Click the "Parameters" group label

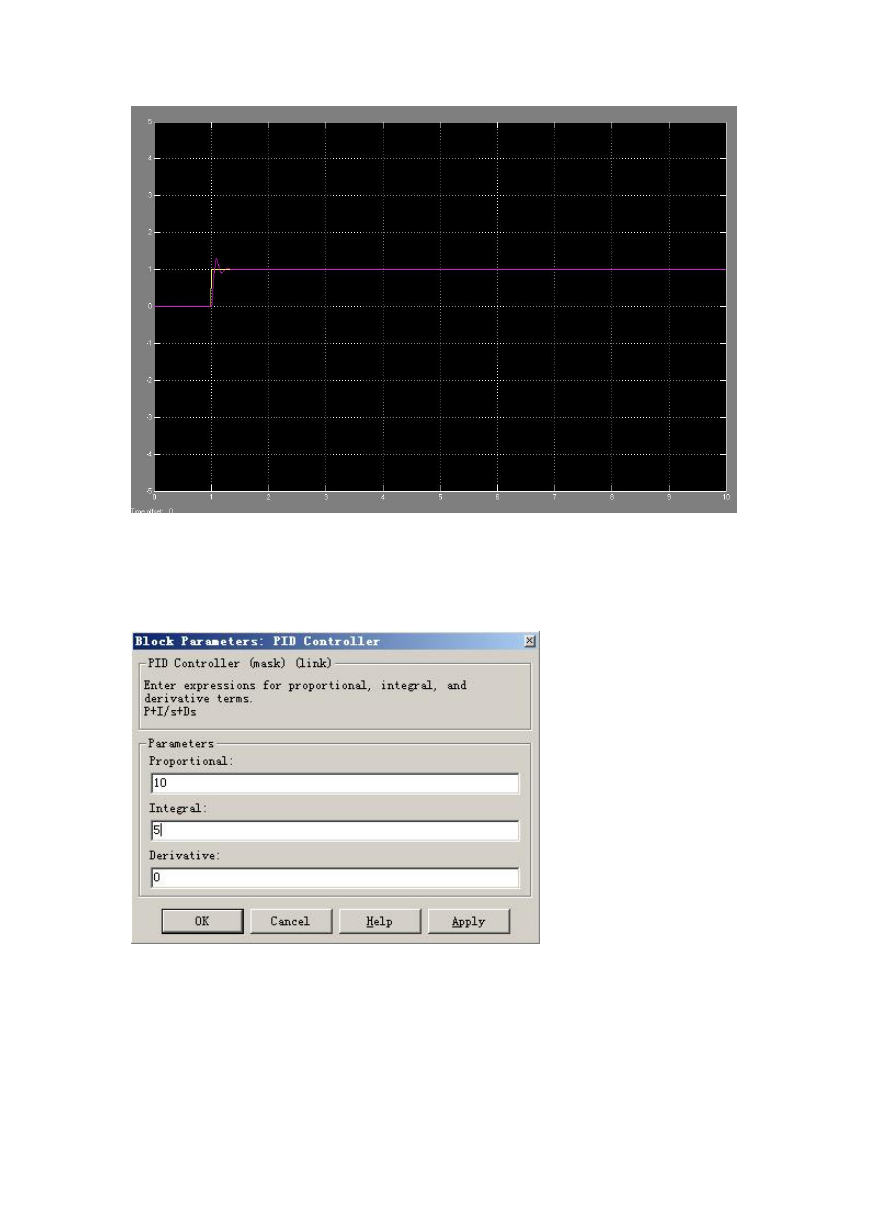[x=180, y=743]
